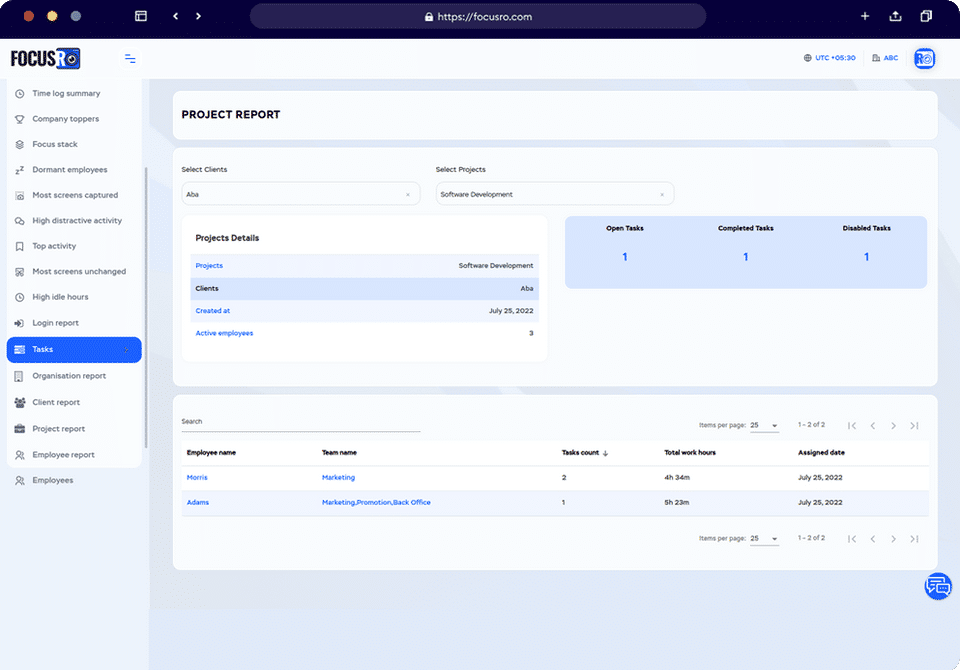Open a new browser tab with plus

[x=864, y=17]
